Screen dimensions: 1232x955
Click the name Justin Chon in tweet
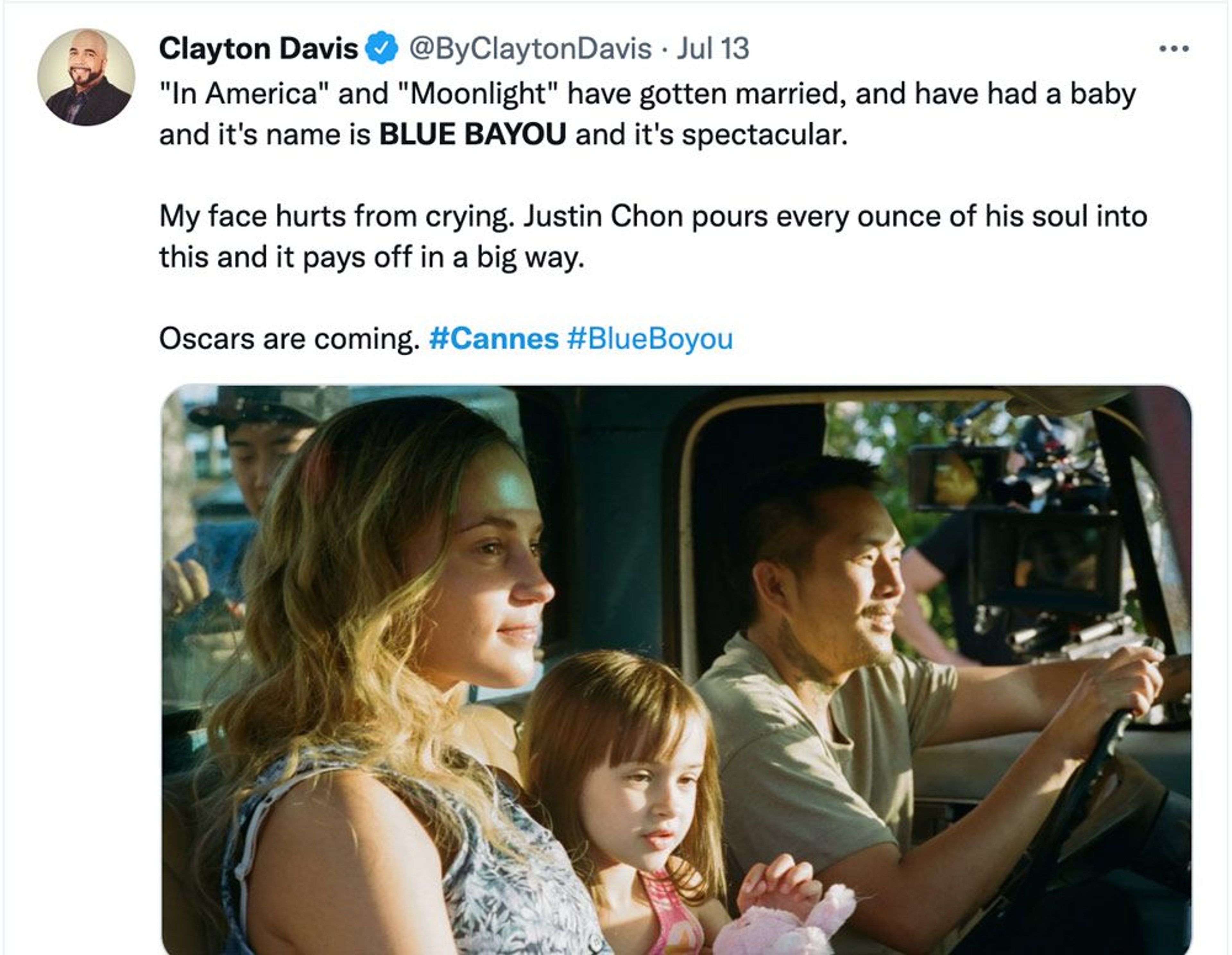coord(603,217)
